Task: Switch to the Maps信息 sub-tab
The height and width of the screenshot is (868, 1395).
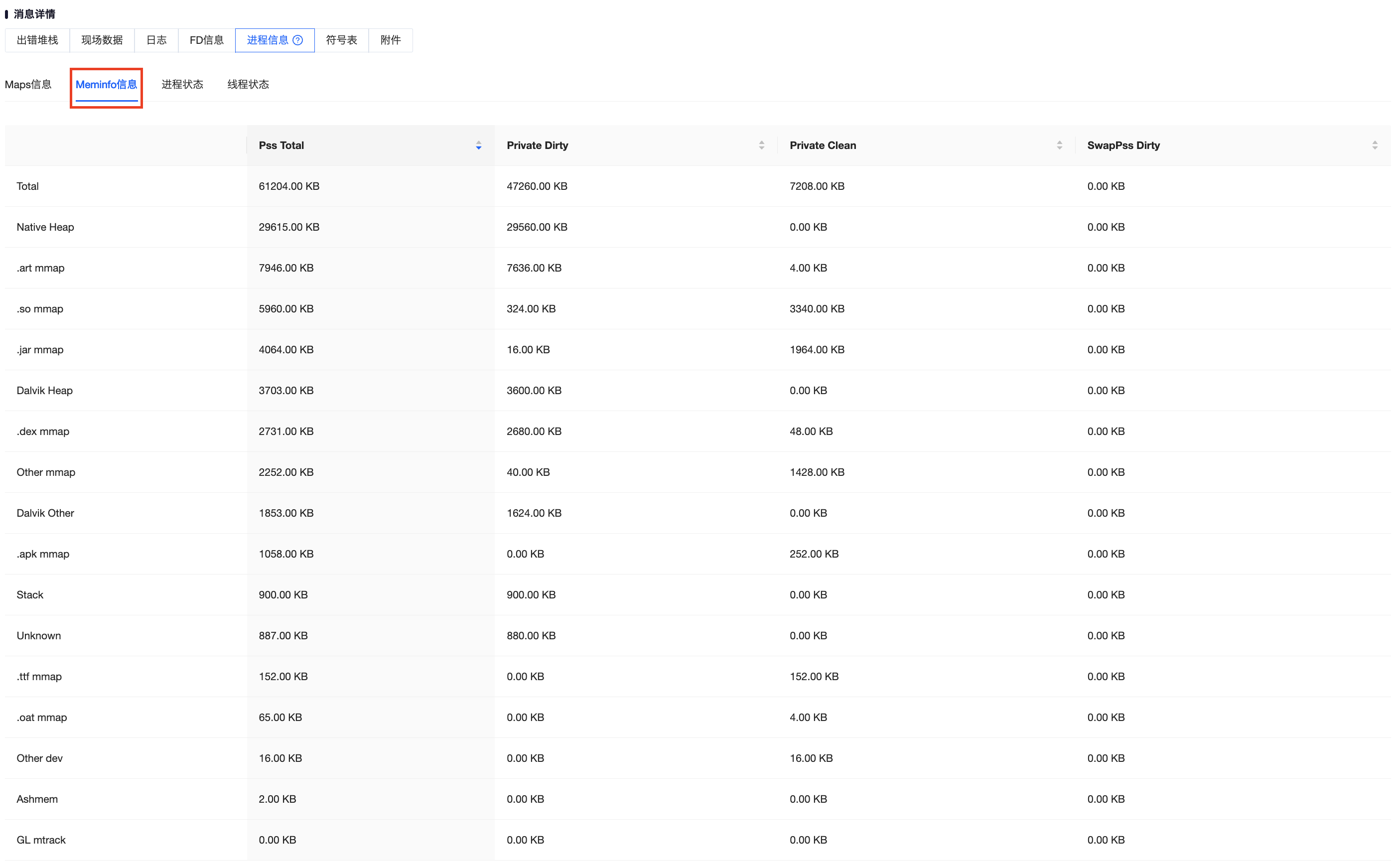Action: point(28,84)
